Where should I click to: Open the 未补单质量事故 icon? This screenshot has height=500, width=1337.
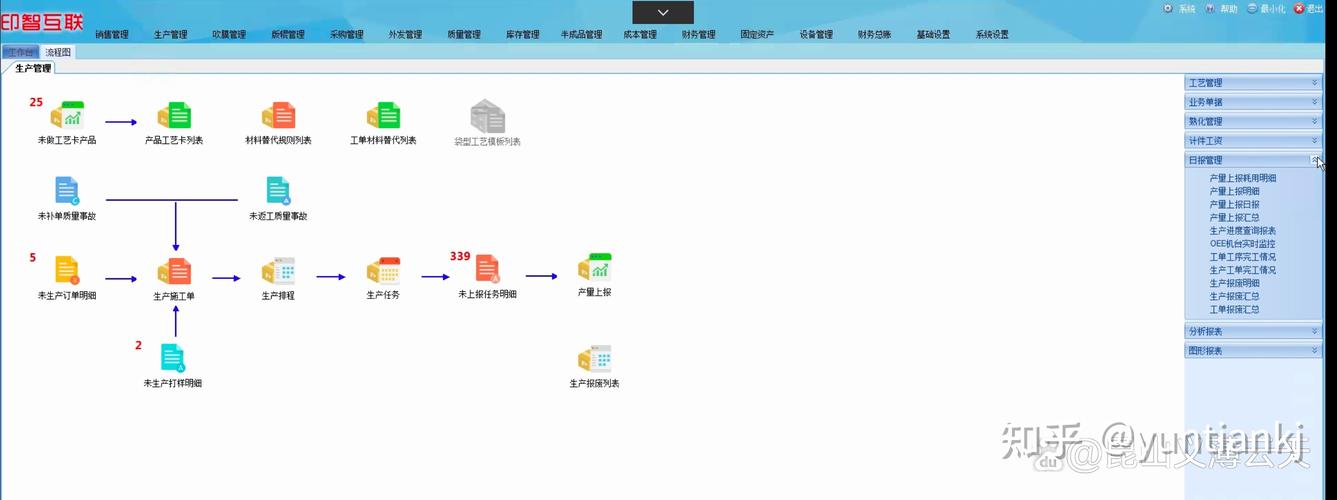coord(67,191)
